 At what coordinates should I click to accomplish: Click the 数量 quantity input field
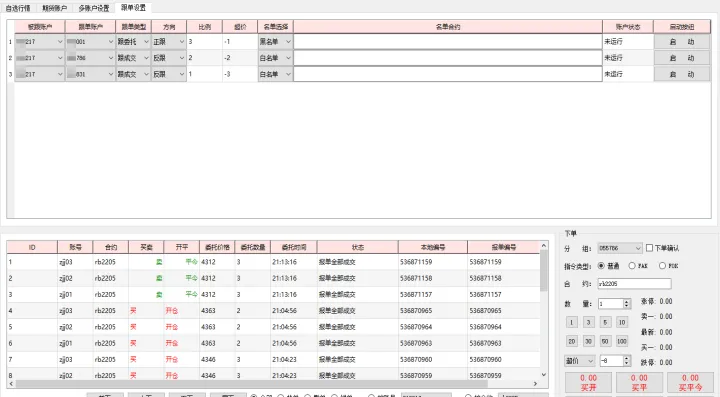tap(610, 303)
